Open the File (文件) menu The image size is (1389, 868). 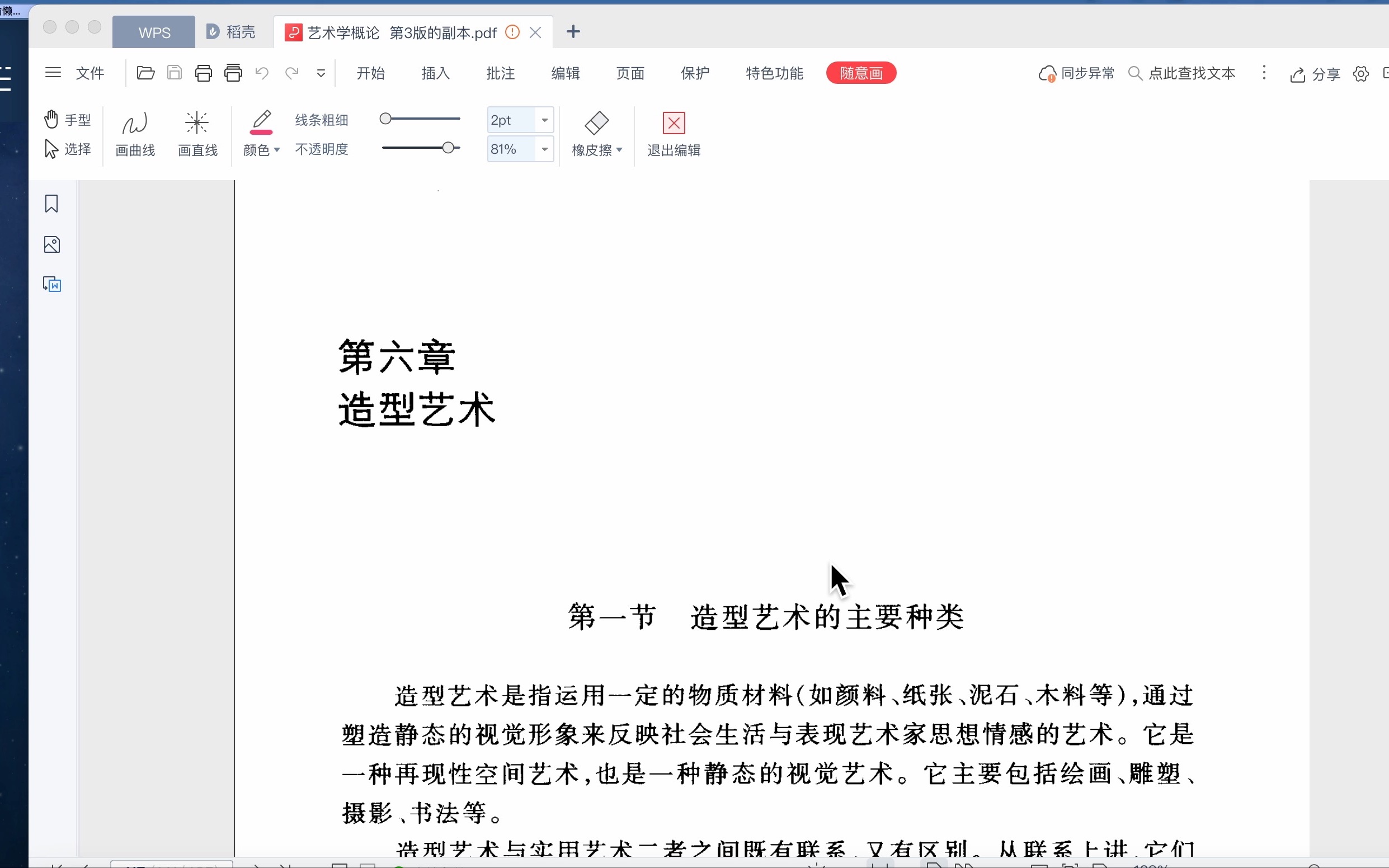point(90,73)
